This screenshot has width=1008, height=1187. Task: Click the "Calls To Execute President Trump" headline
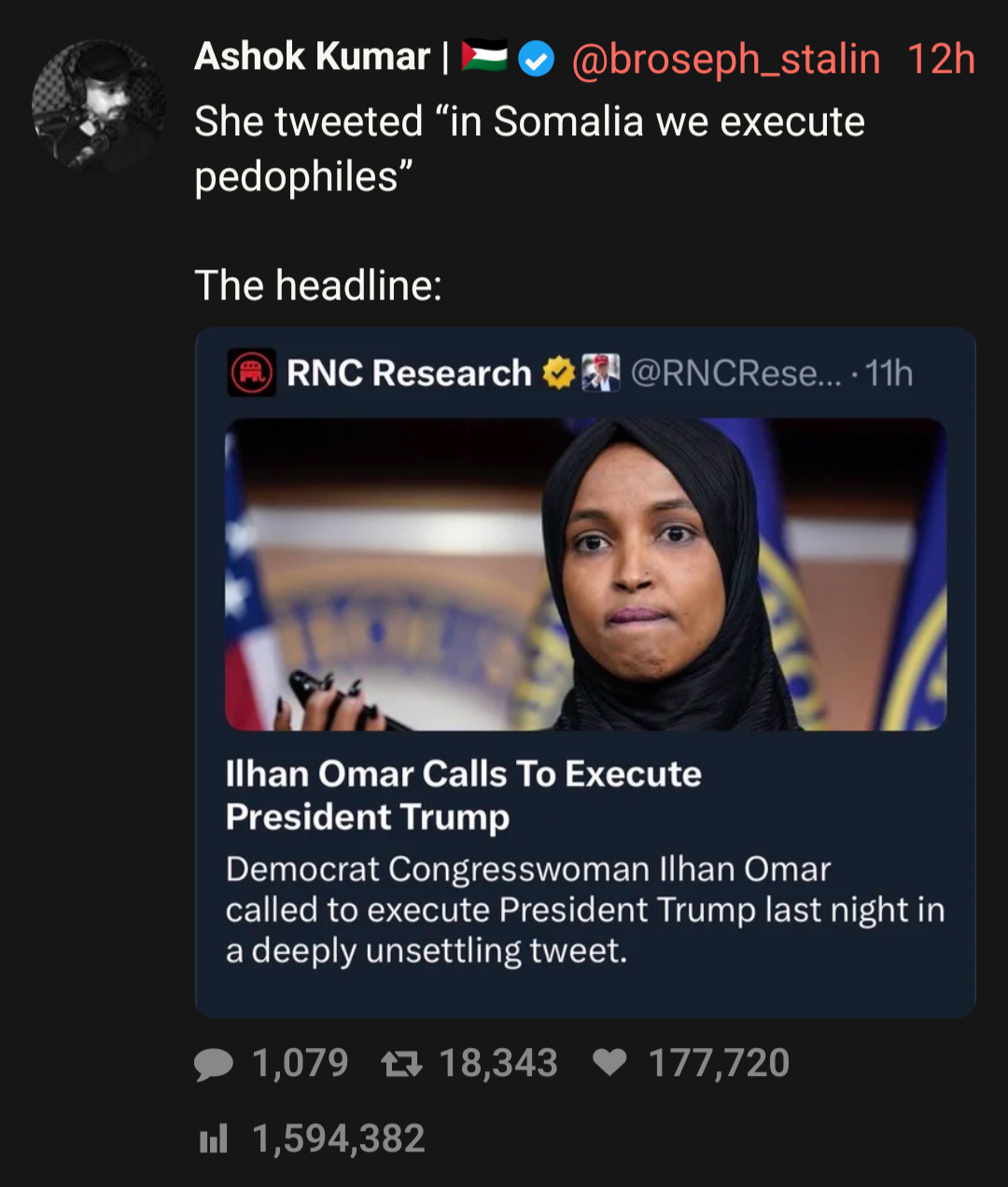coord(463,795)
